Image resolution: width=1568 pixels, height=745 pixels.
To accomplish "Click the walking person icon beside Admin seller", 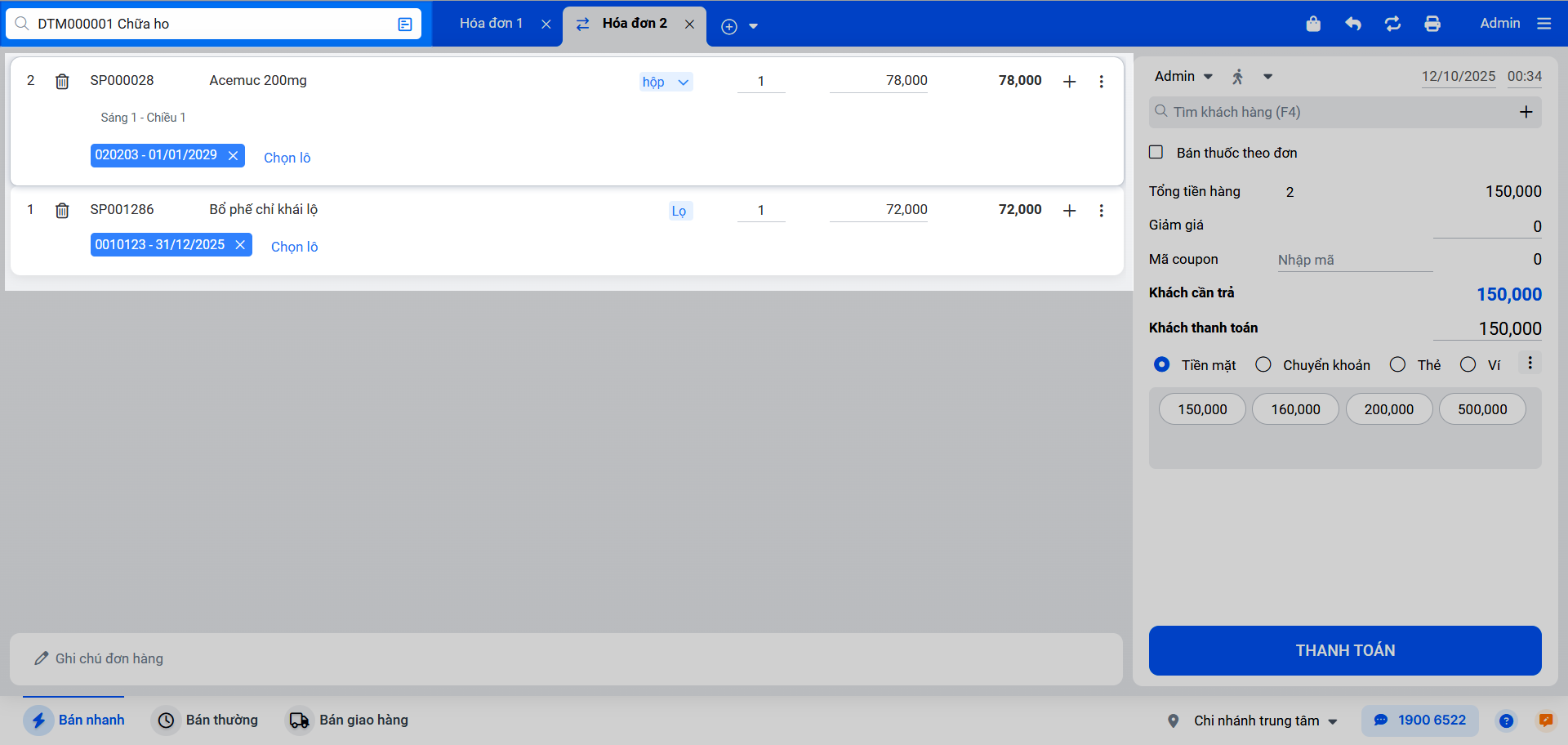I will tap(1238, 77).
